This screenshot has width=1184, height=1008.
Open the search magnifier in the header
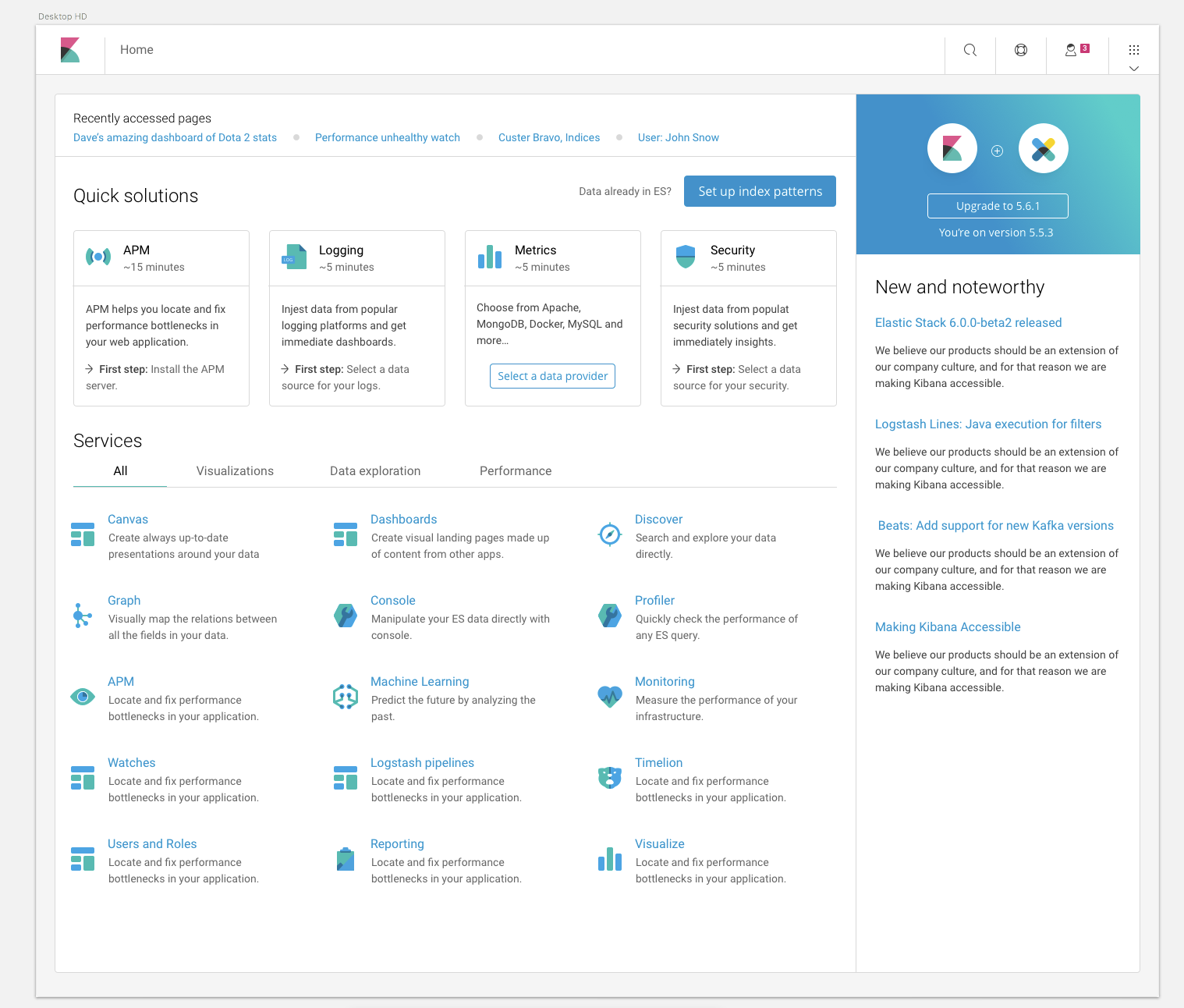970,49
